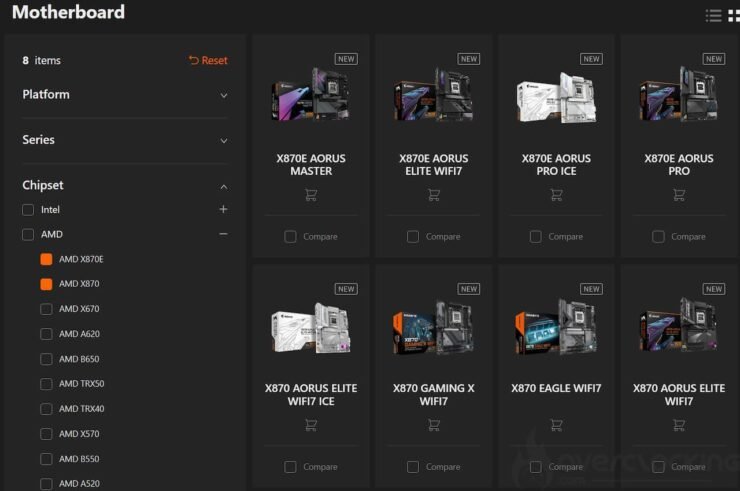Image resolution: width=740 pixels, height=491 pixels.
Task: Reset all applied filters
Action: 208,60
